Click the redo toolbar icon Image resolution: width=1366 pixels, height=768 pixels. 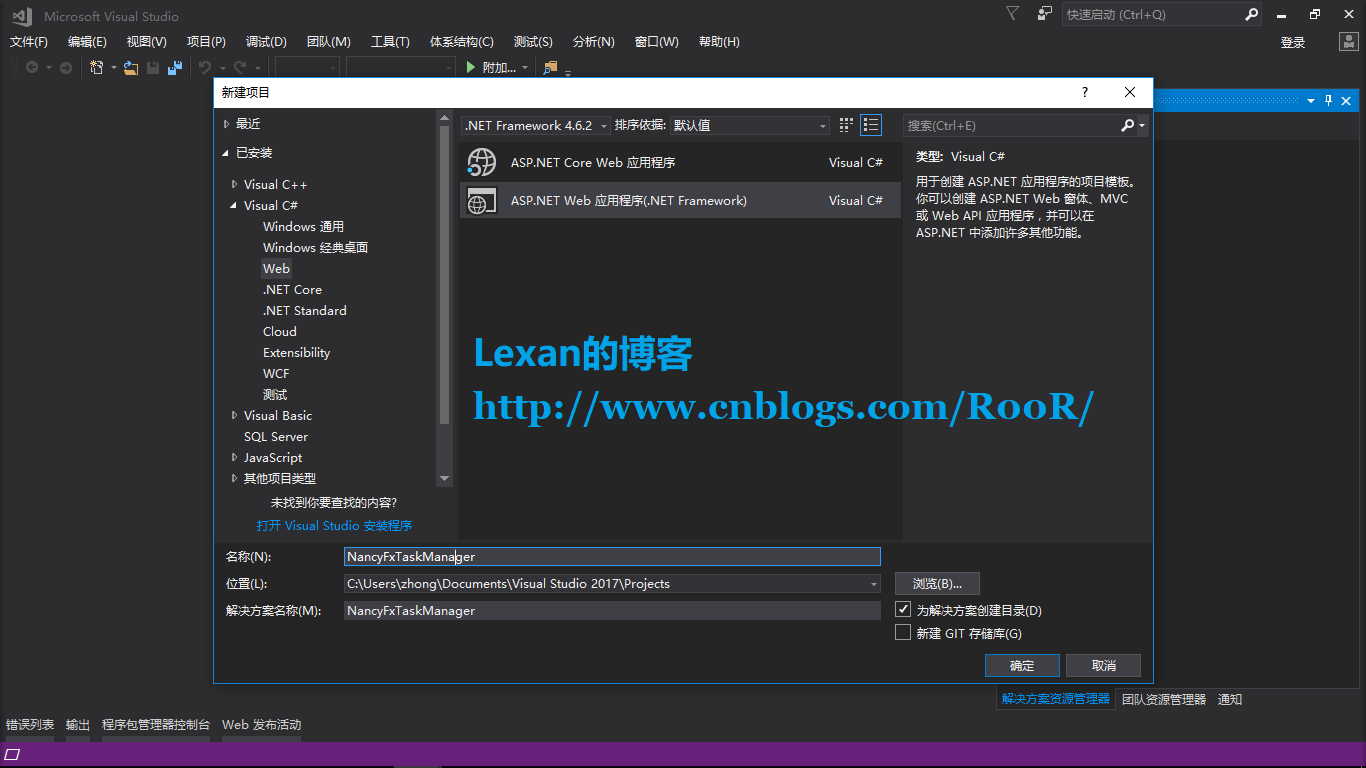click(240, 68)
